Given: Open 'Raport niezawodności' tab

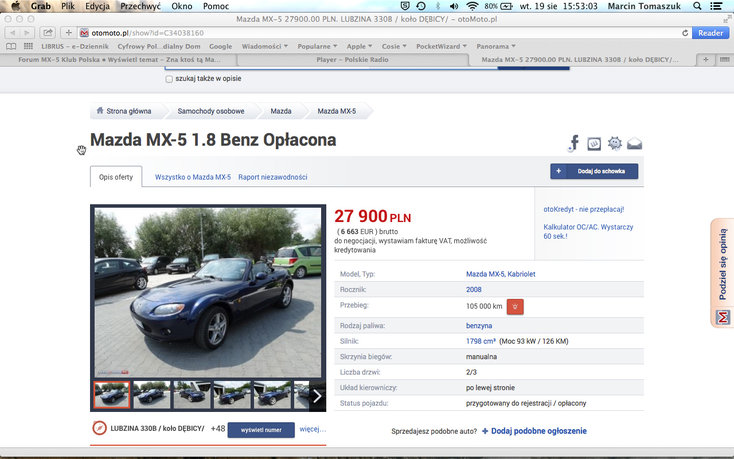Looking at the screenshot, I should click(272, 177).
